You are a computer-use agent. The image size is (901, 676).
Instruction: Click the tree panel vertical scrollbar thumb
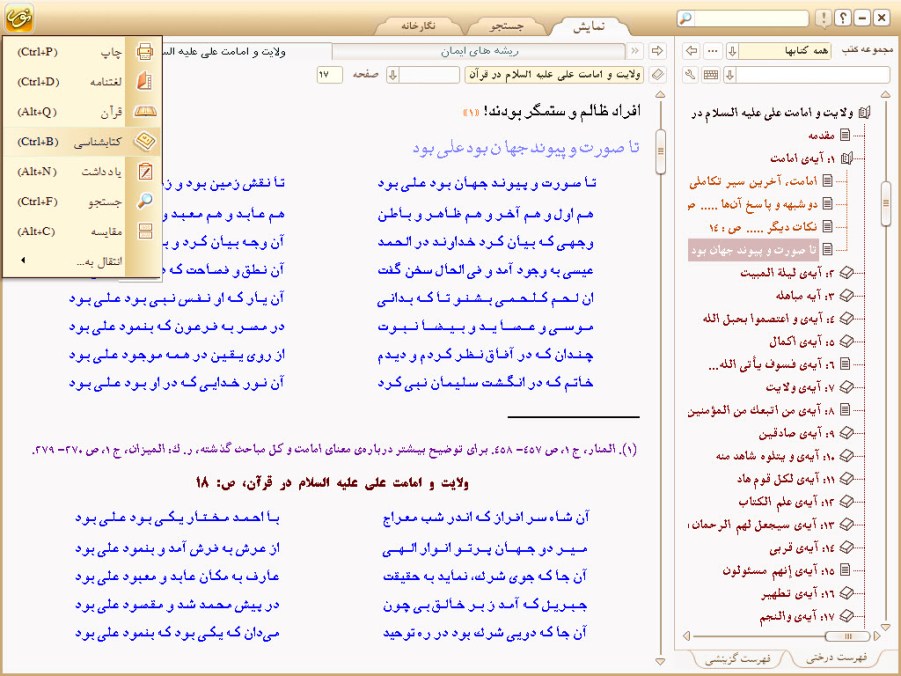tap(885, 203)
